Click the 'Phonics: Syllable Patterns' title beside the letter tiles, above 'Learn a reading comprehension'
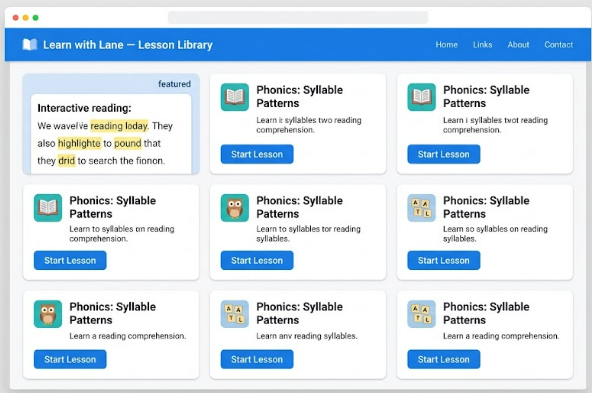The image size is (592, 393). [x=486, y=313]
